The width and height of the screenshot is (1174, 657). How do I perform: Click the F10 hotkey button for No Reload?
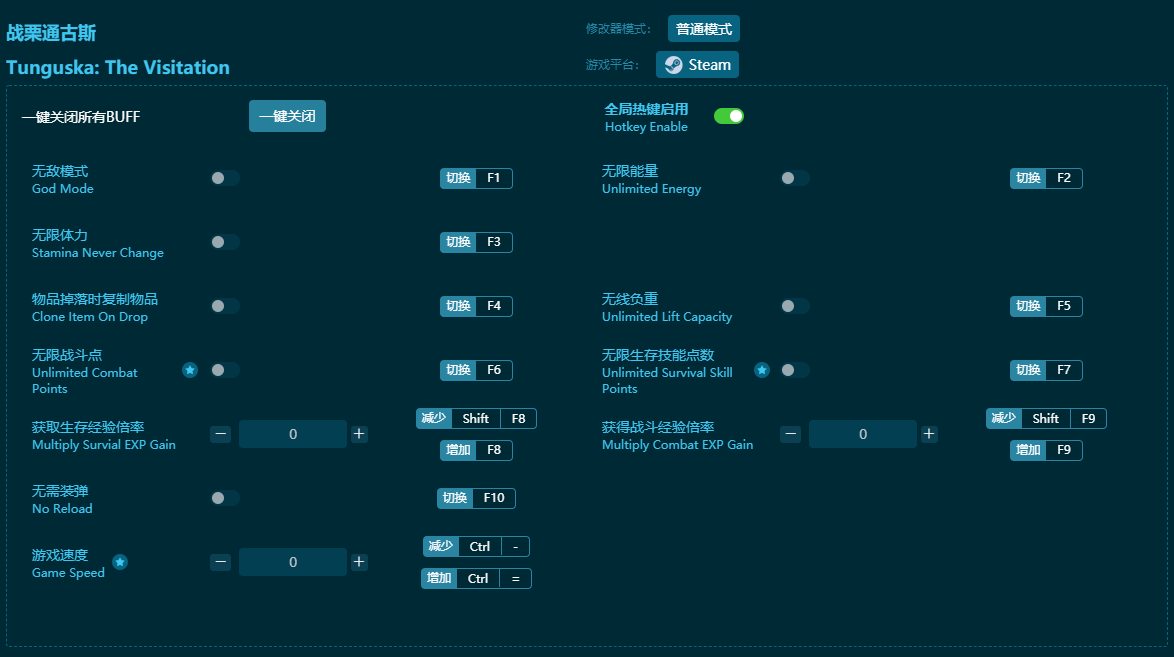pos(476,498)
